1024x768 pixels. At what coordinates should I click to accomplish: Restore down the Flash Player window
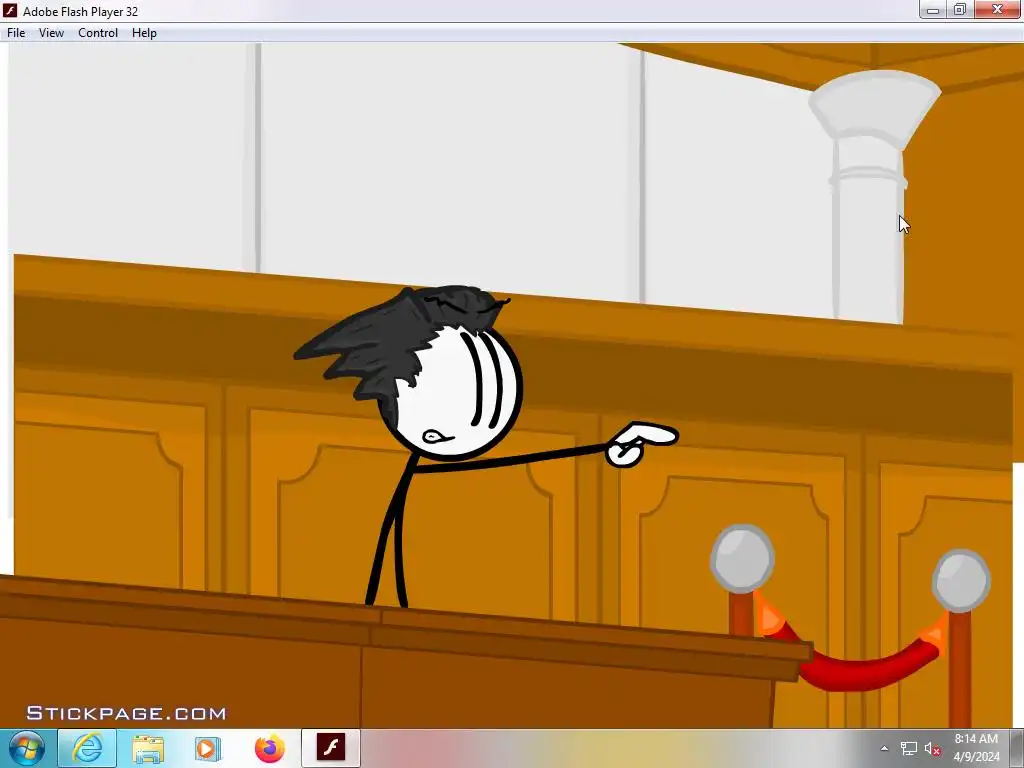[959, 10]
